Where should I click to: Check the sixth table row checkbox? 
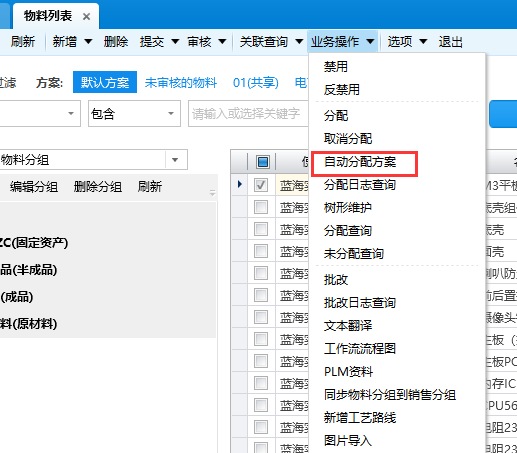tap(261, 295)
